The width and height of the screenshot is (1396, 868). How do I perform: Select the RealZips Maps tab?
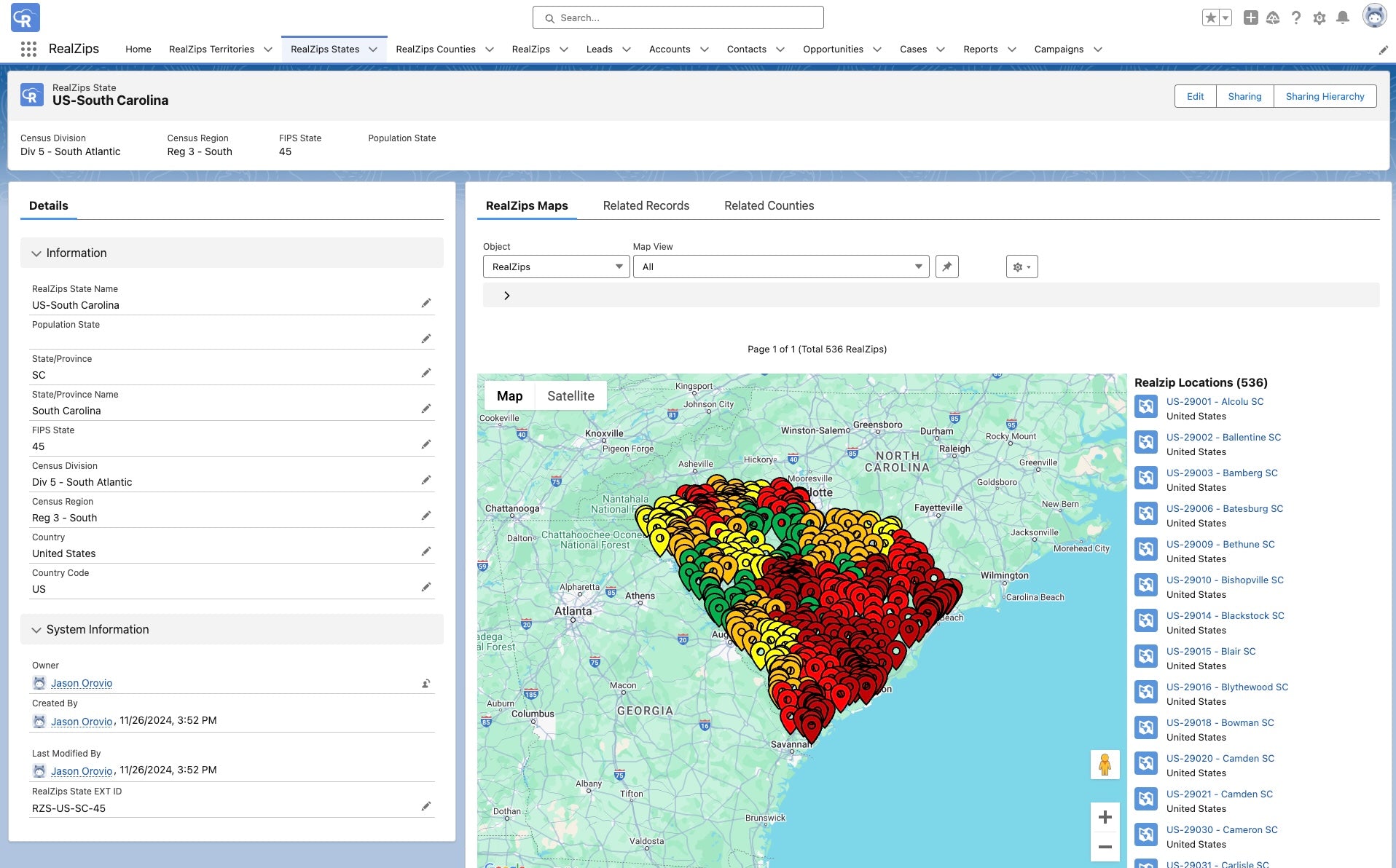coord(527,205)
